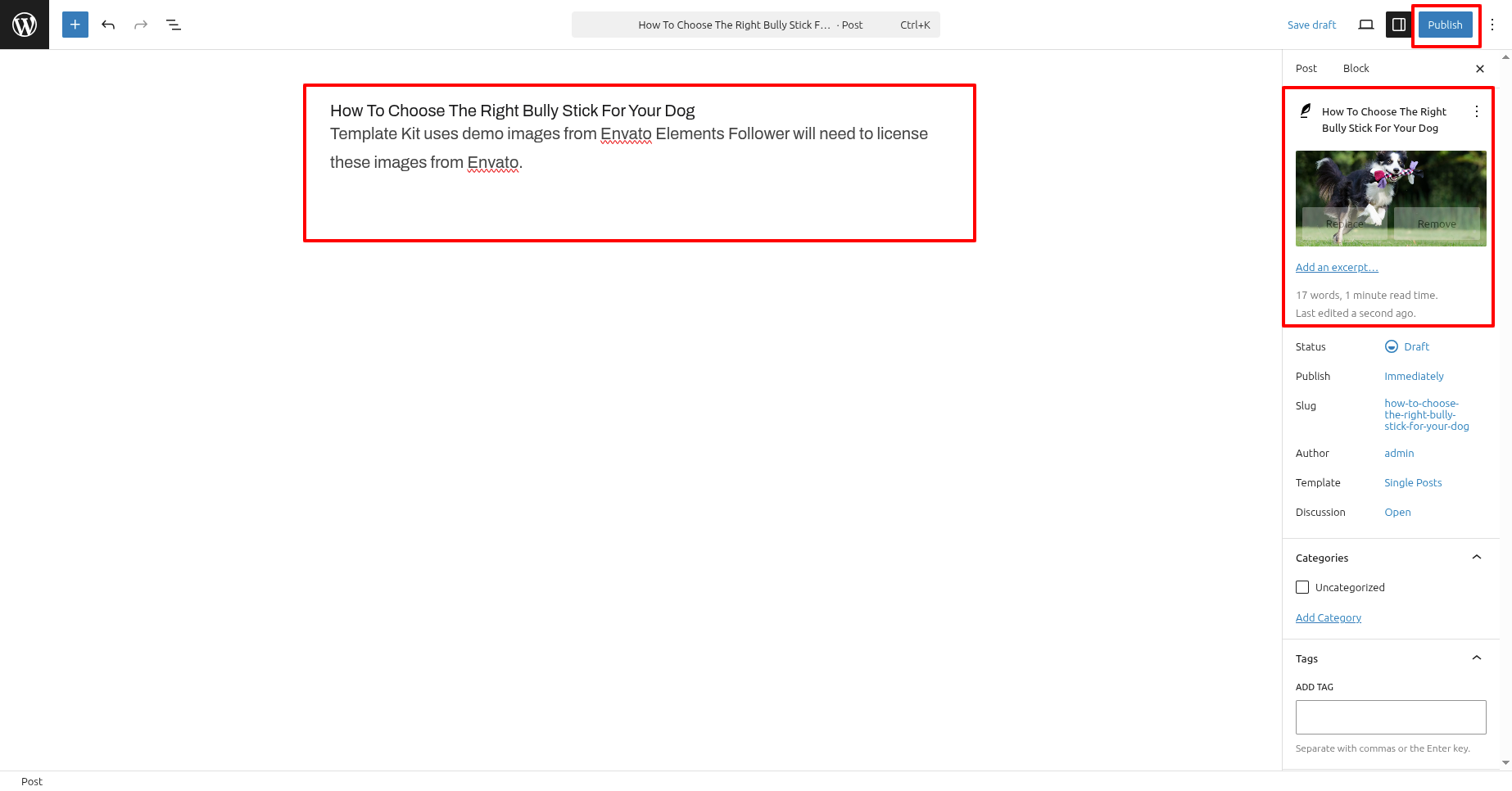Undo the last edit

click(x=108, y=25)
